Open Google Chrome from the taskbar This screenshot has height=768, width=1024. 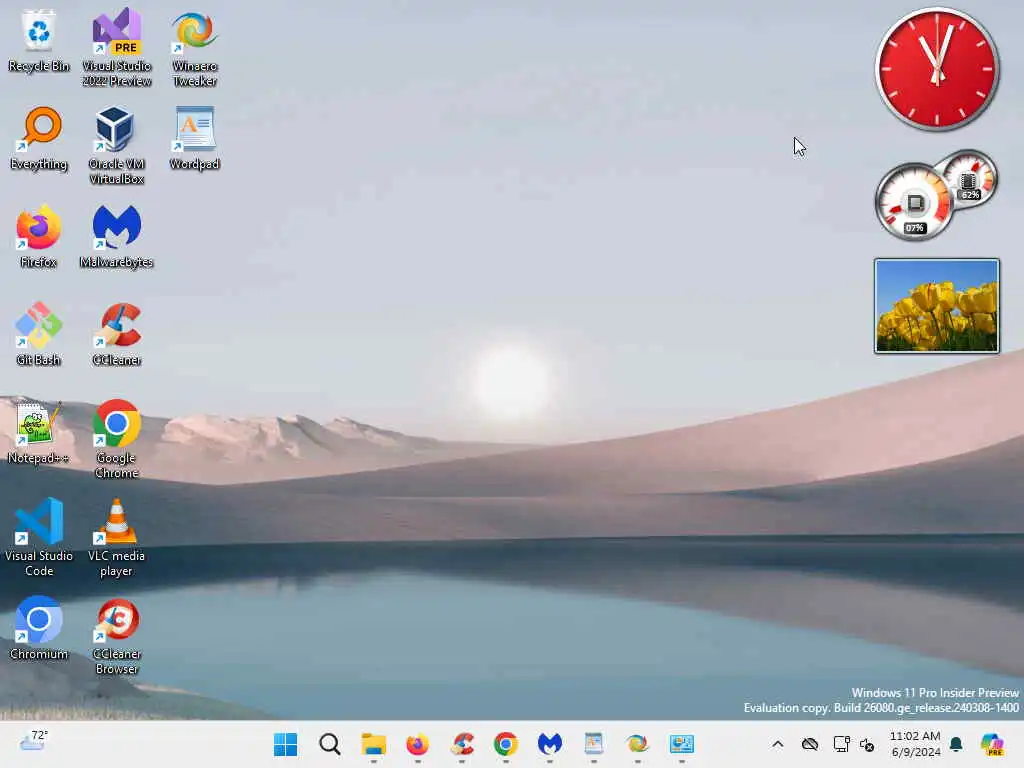(x=505, y=744)
